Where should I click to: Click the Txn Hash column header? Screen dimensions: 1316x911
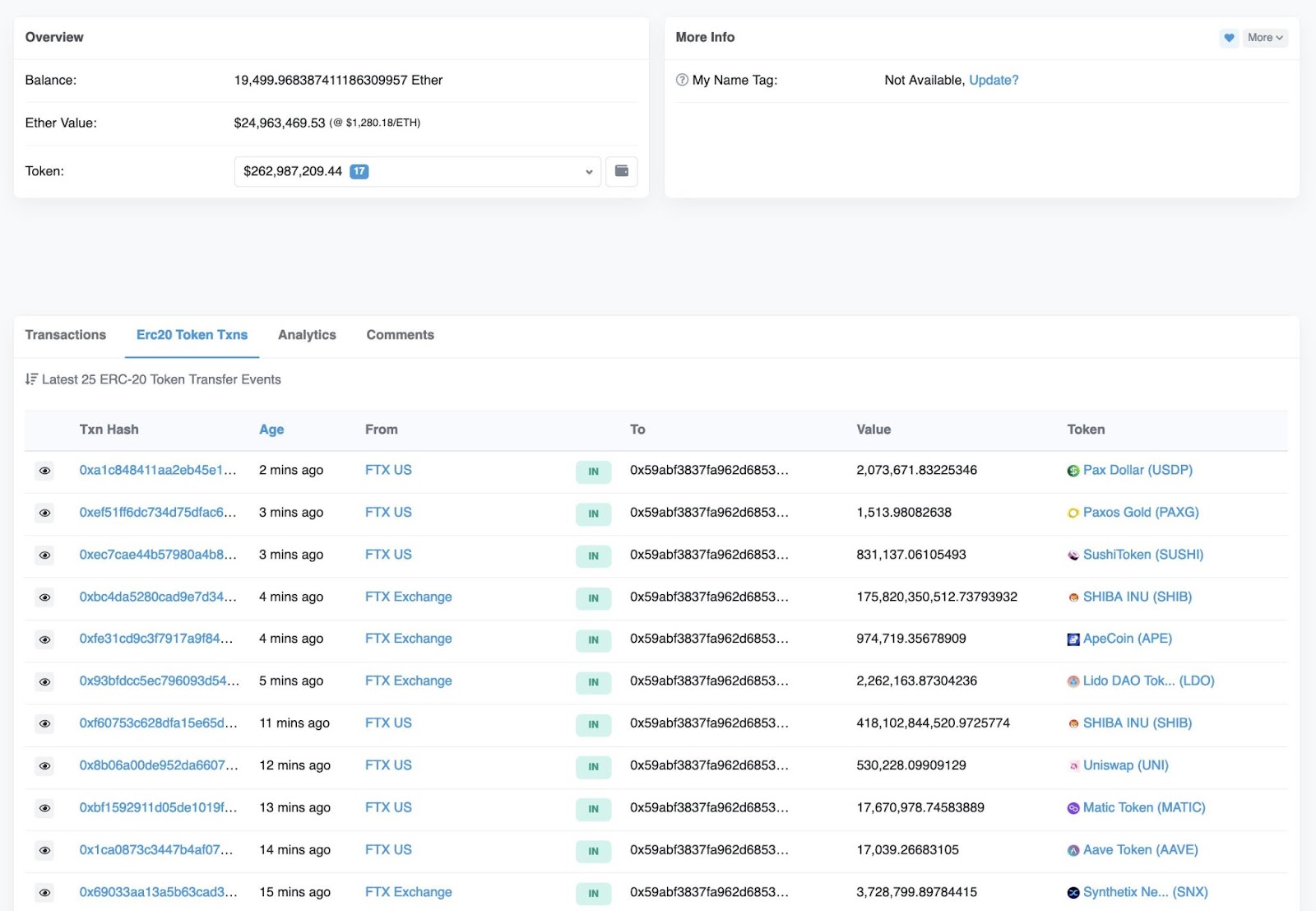coord(109,430)
